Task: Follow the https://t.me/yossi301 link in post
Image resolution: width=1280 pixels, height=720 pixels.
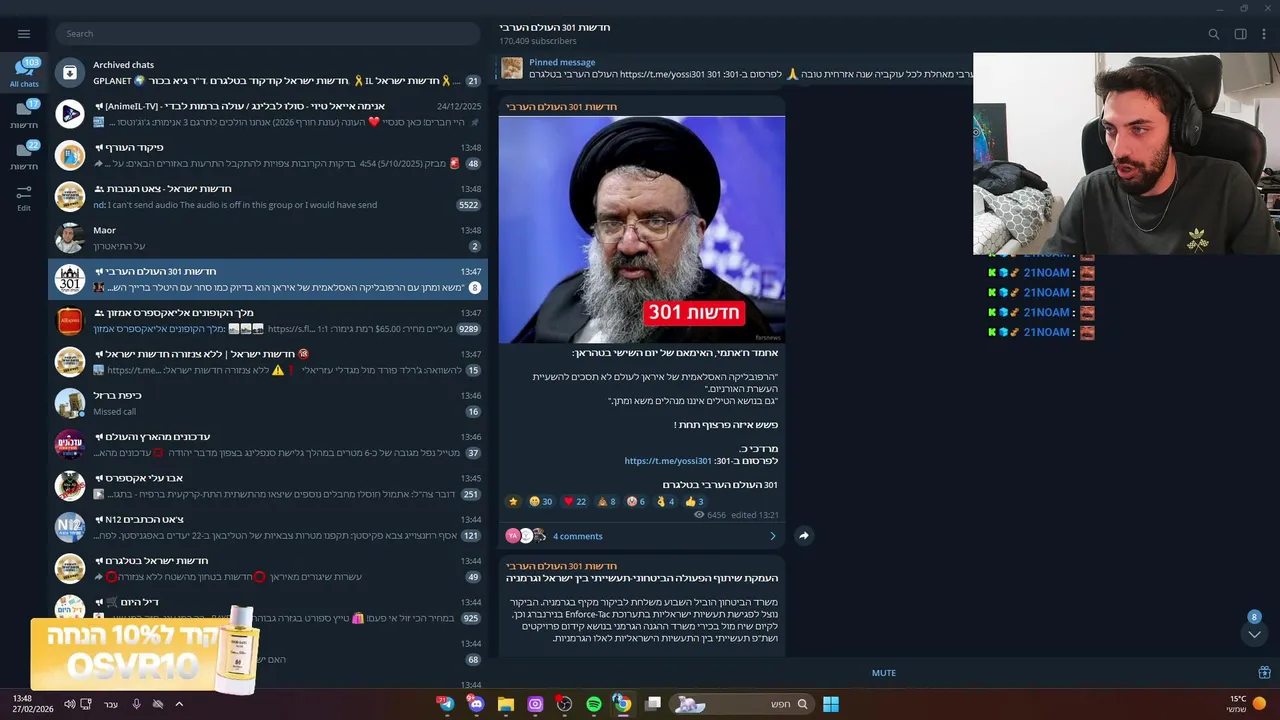Action: point(668,461)
